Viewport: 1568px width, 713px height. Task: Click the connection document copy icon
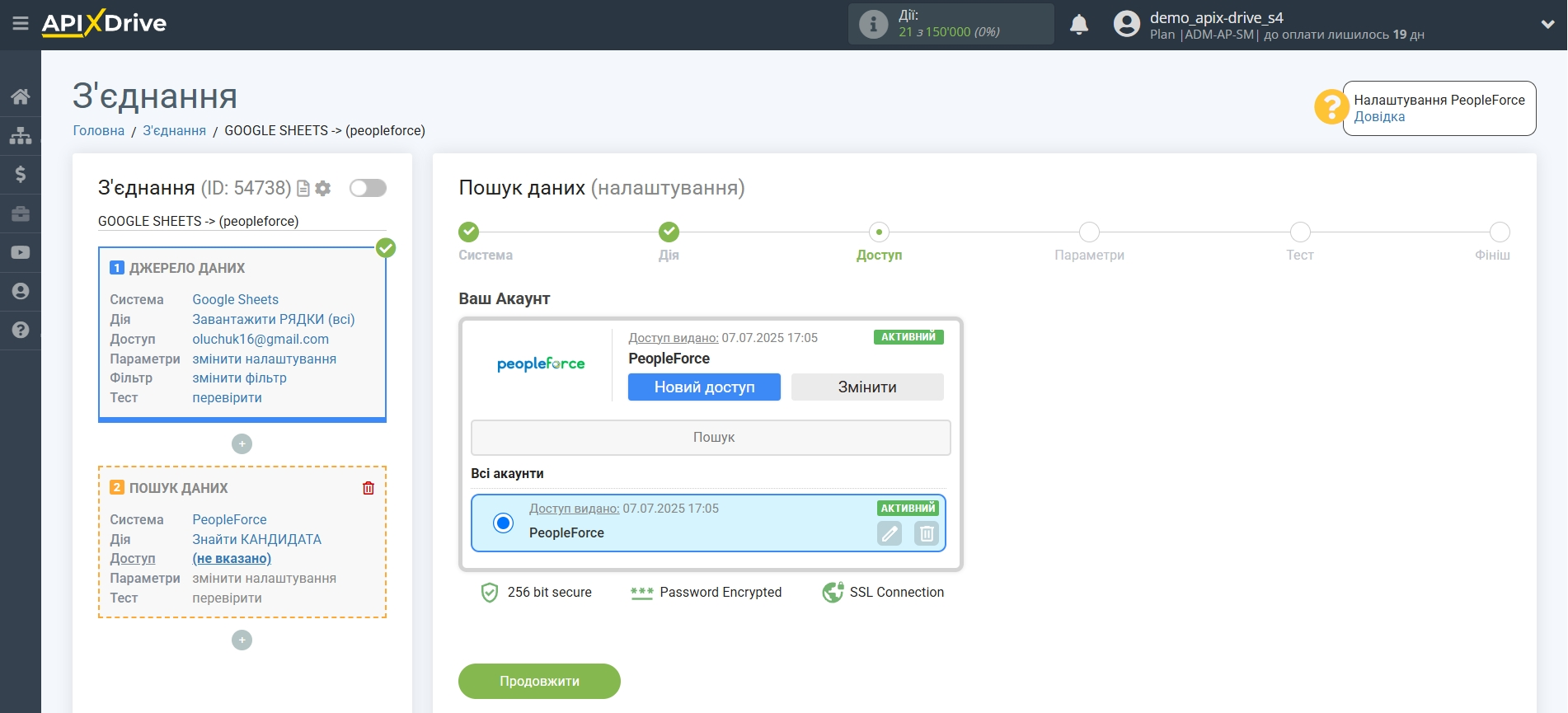[x=303, y=189]
